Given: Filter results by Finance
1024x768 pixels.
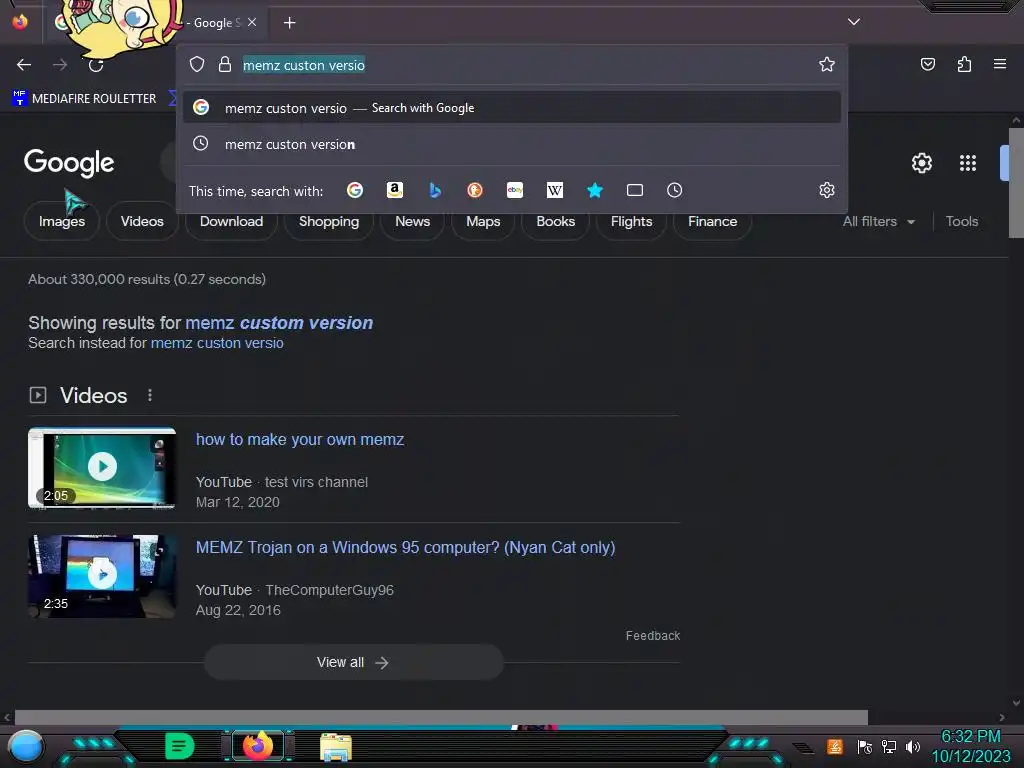Looking at the screenshot, I should tap(712, 221).
